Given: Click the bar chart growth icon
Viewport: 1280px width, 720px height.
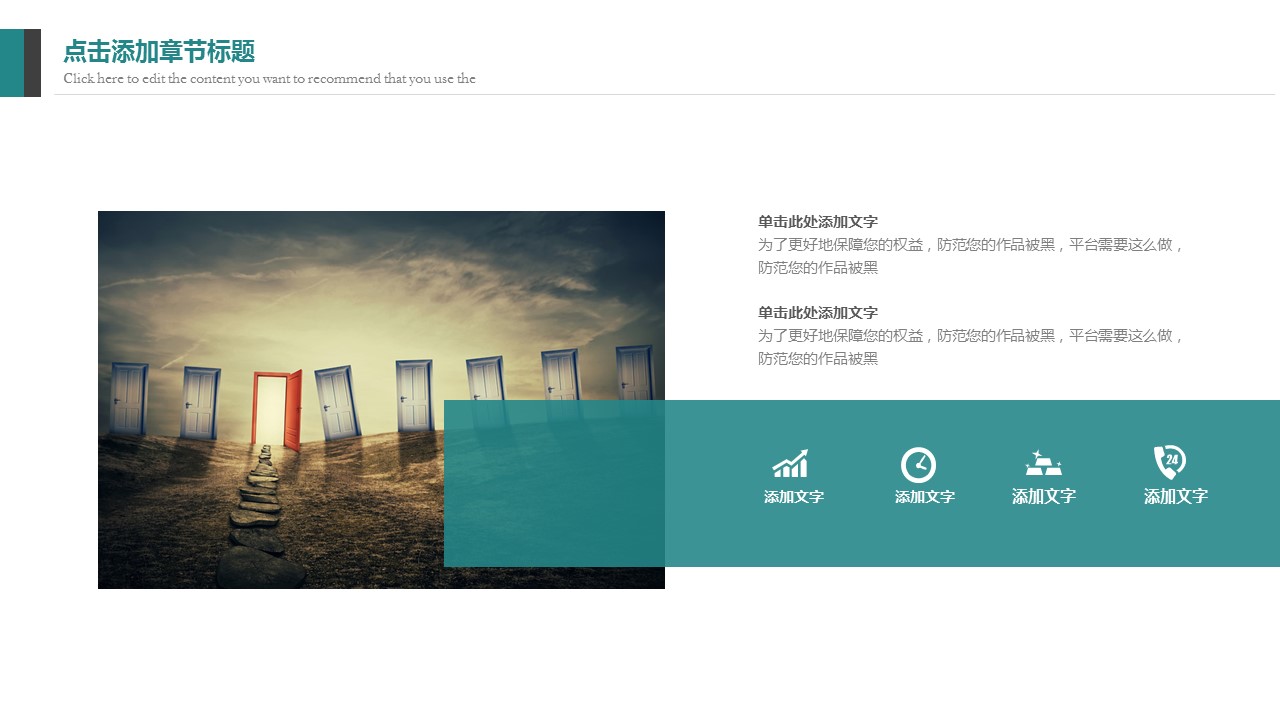Looking at the screenshot, I should pyautogui.click(x=790, y=464).
